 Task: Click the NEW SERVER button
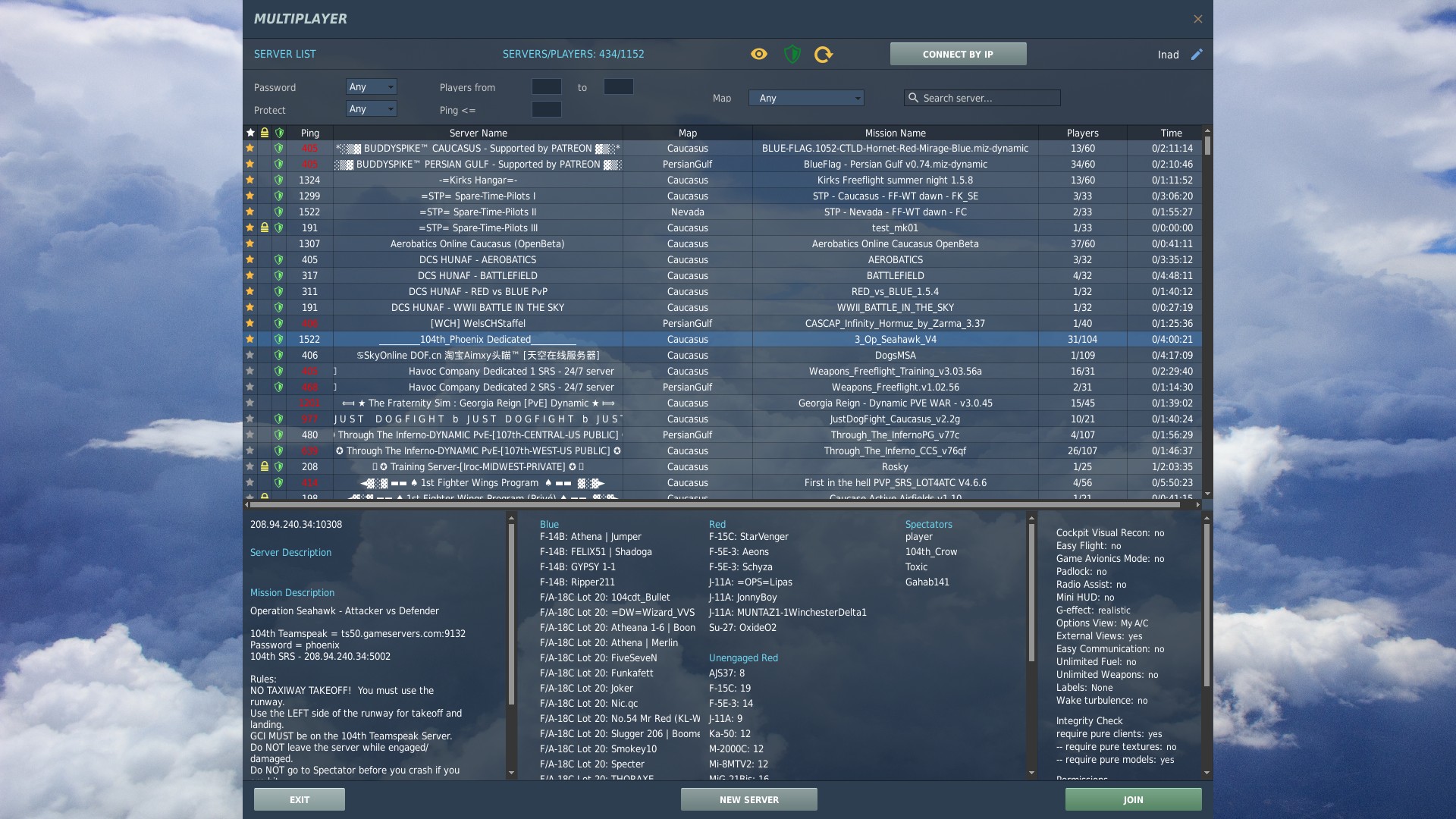click(749, 799)
